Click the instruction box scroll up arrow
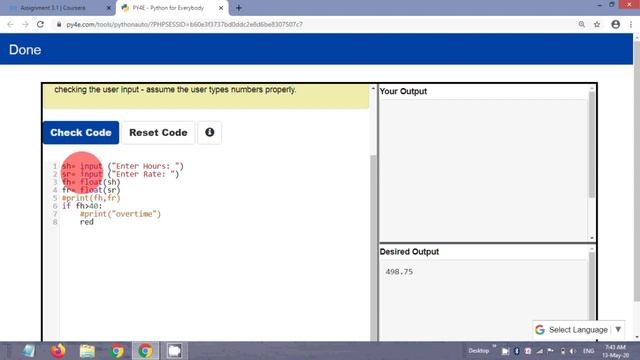640x360 pixels. click(x=373, y=89)
